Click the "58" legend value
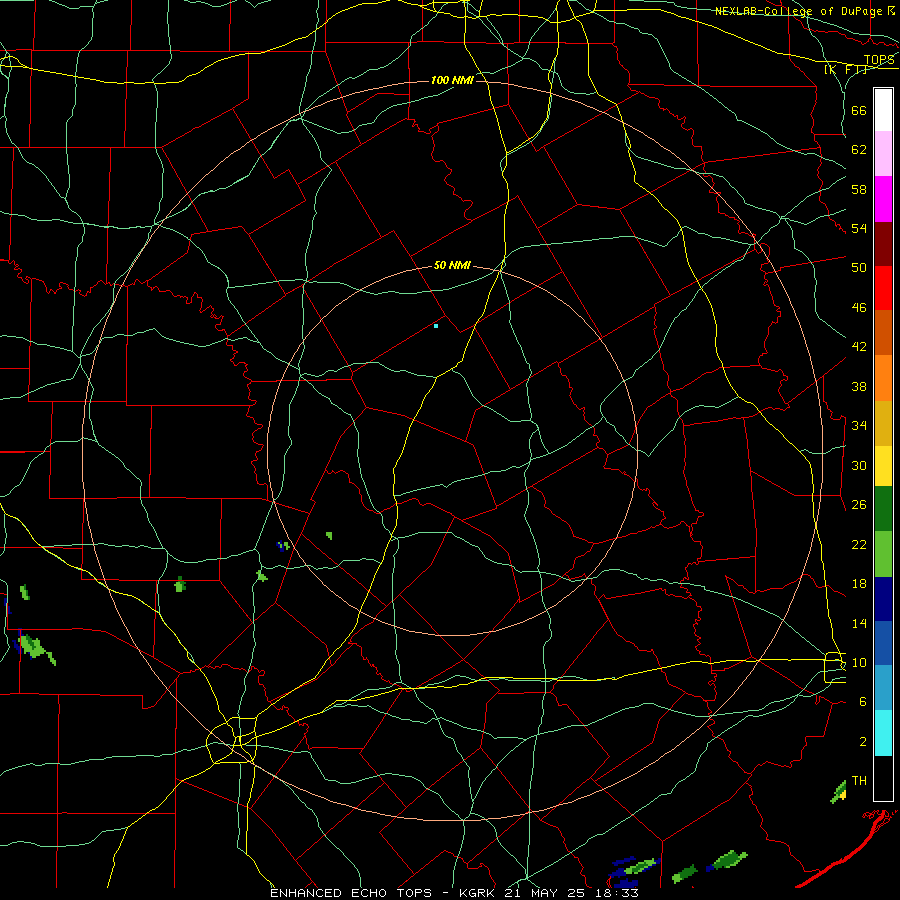Image resolution: width=900 pixels, height=900 pixels. pos(859,189)
